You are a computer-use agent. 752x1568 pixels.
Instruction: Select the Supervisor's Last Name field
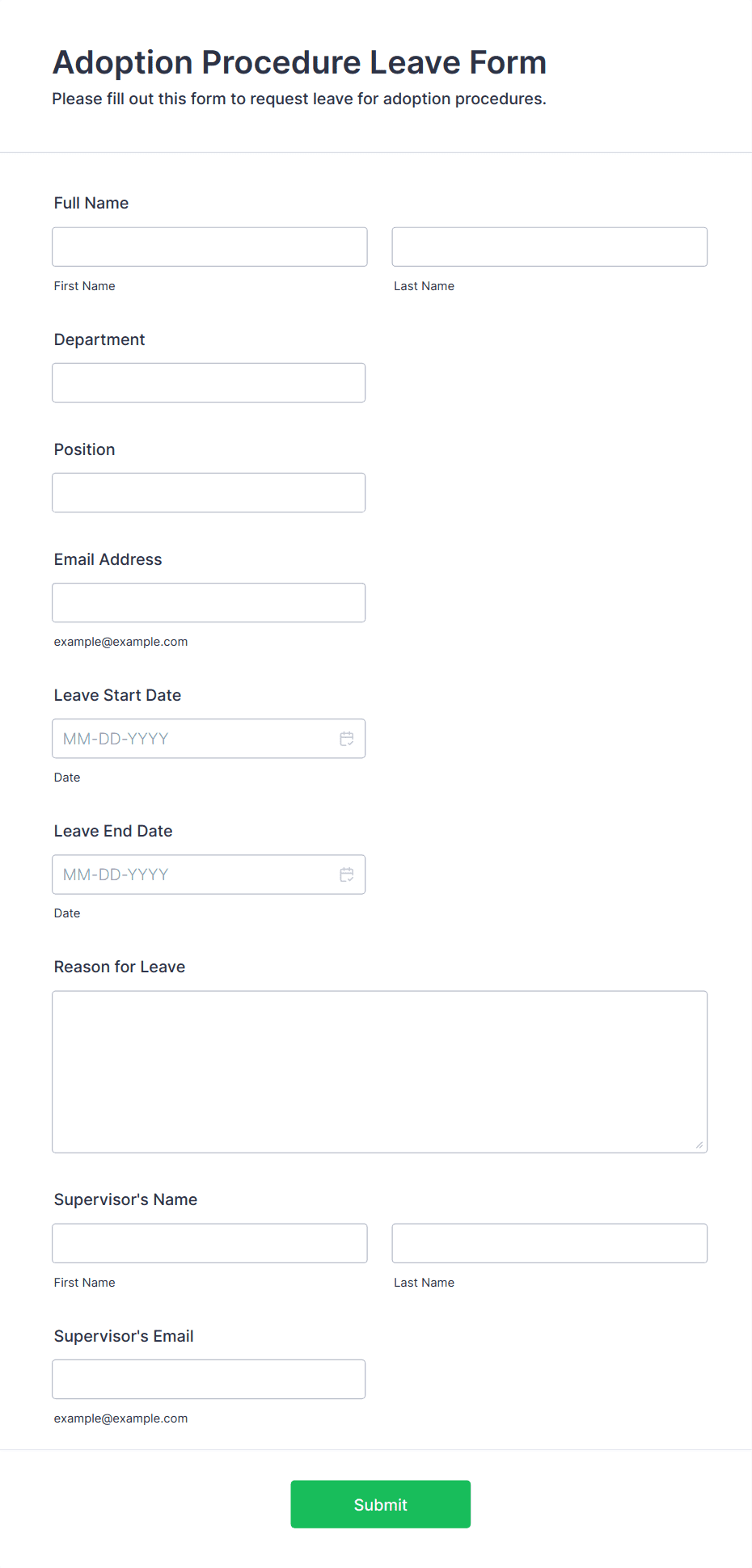550,1243
